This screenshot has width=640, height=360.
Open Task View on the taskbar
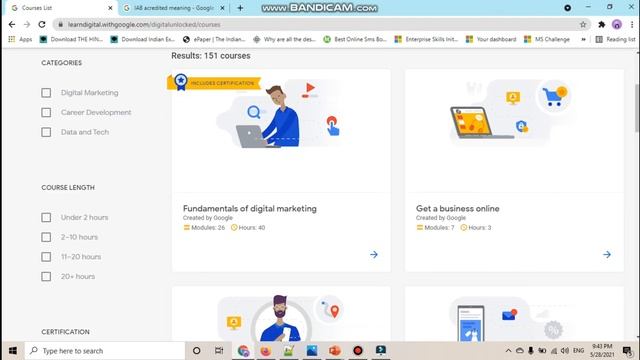219,351
